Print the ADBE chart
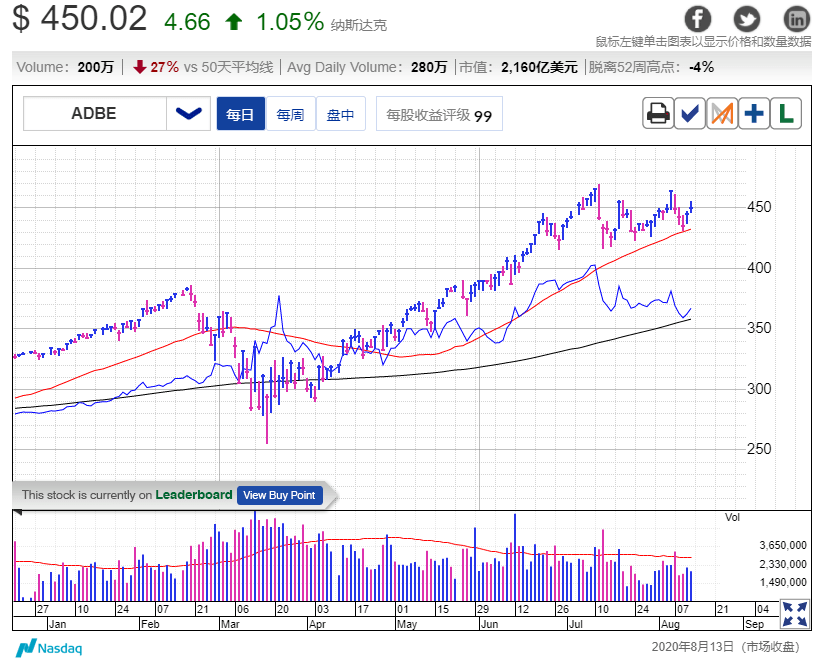 (x=658, y=113)
